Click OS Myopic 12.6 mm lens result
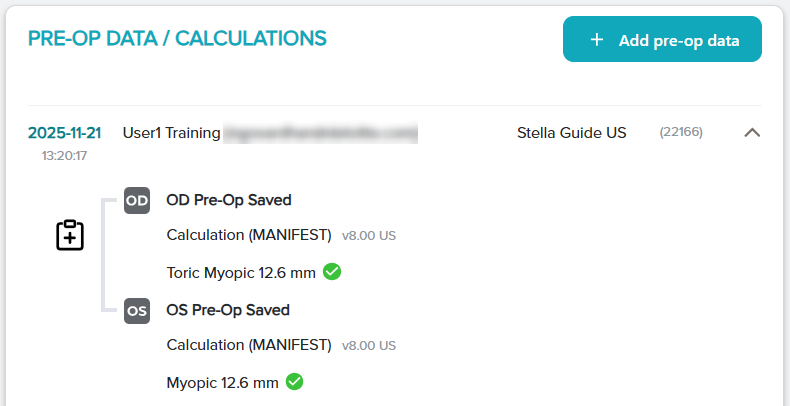The height and width of the screenshot is (406, 790). click(x=222, y=382)
